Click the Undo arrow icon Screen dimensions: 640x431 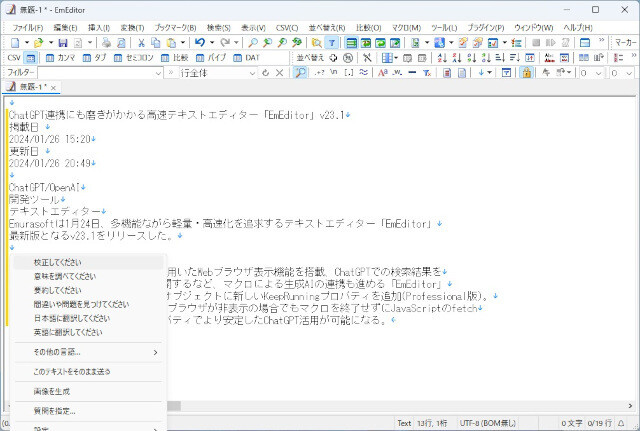(200, 42)
